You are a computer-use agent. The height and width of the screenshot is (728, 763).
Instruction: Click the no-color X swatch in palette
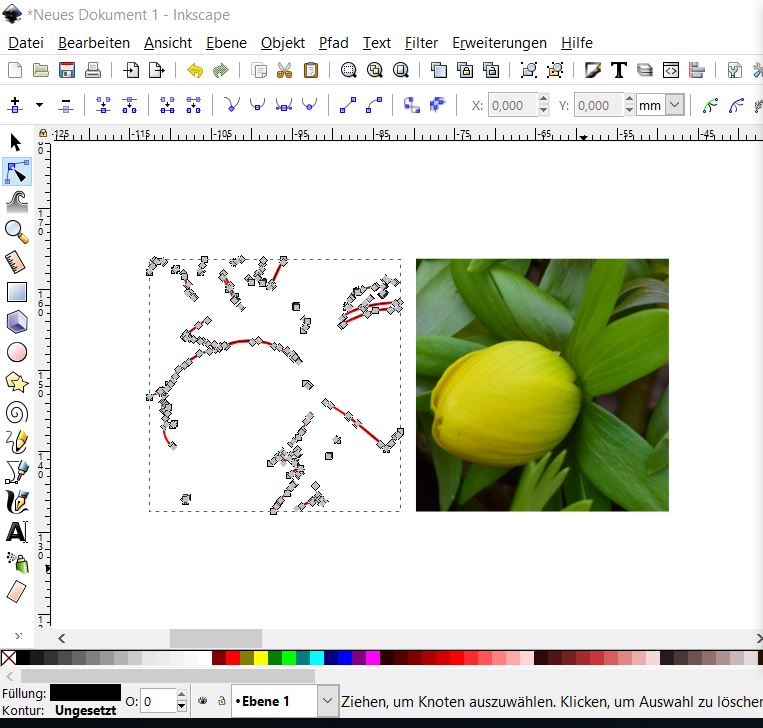8,658
